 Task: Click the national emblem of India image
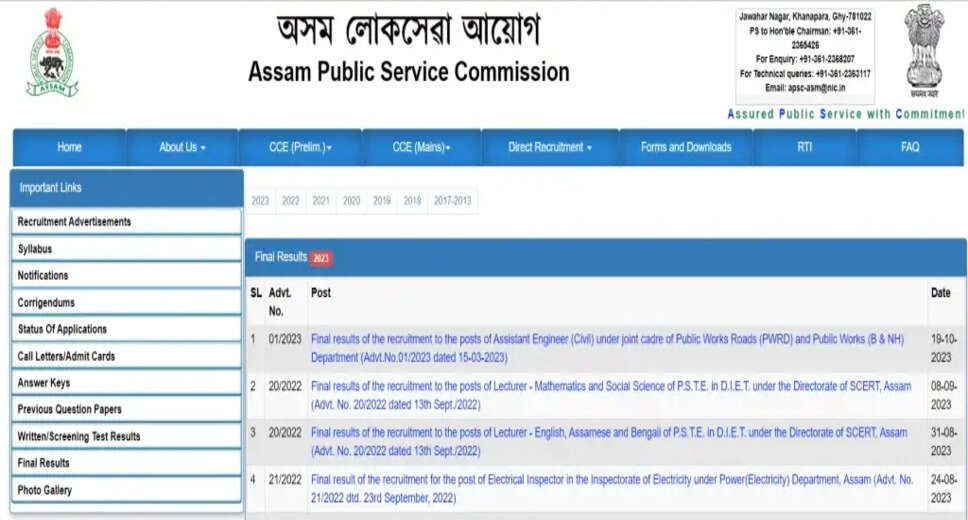coord(924,51)
